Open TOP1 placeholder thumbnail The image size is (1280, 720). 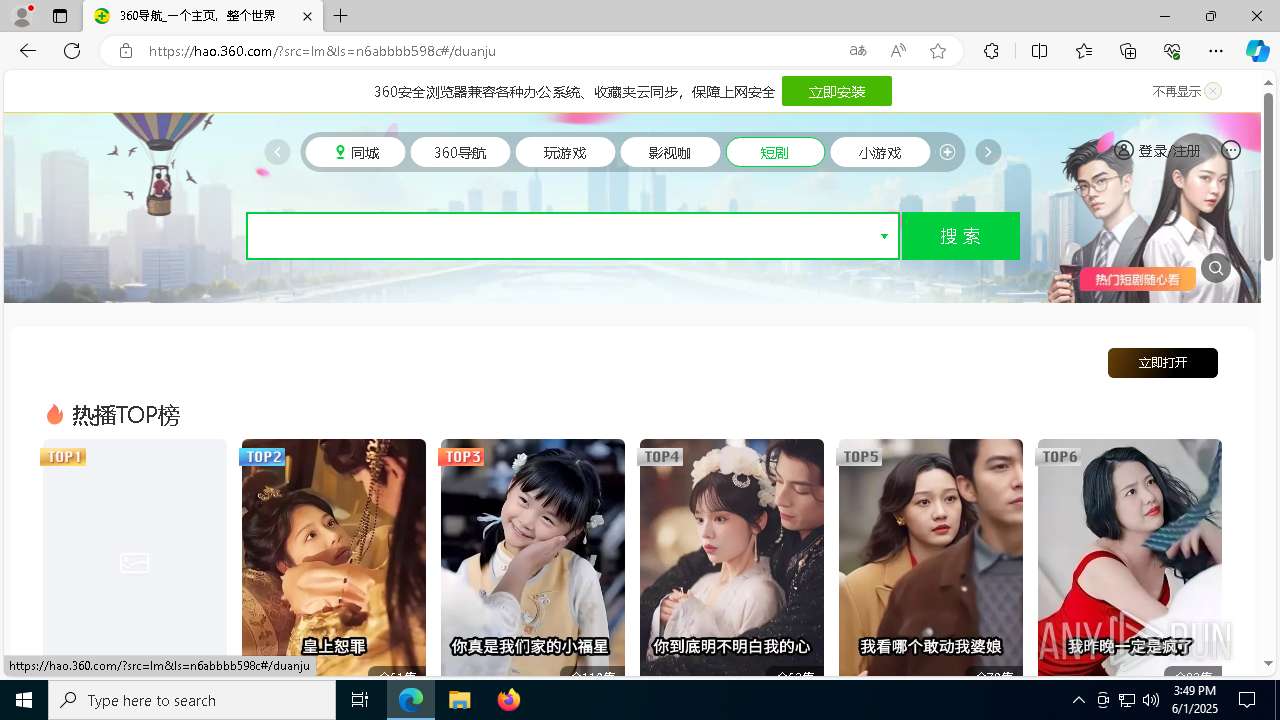(134, 558)
